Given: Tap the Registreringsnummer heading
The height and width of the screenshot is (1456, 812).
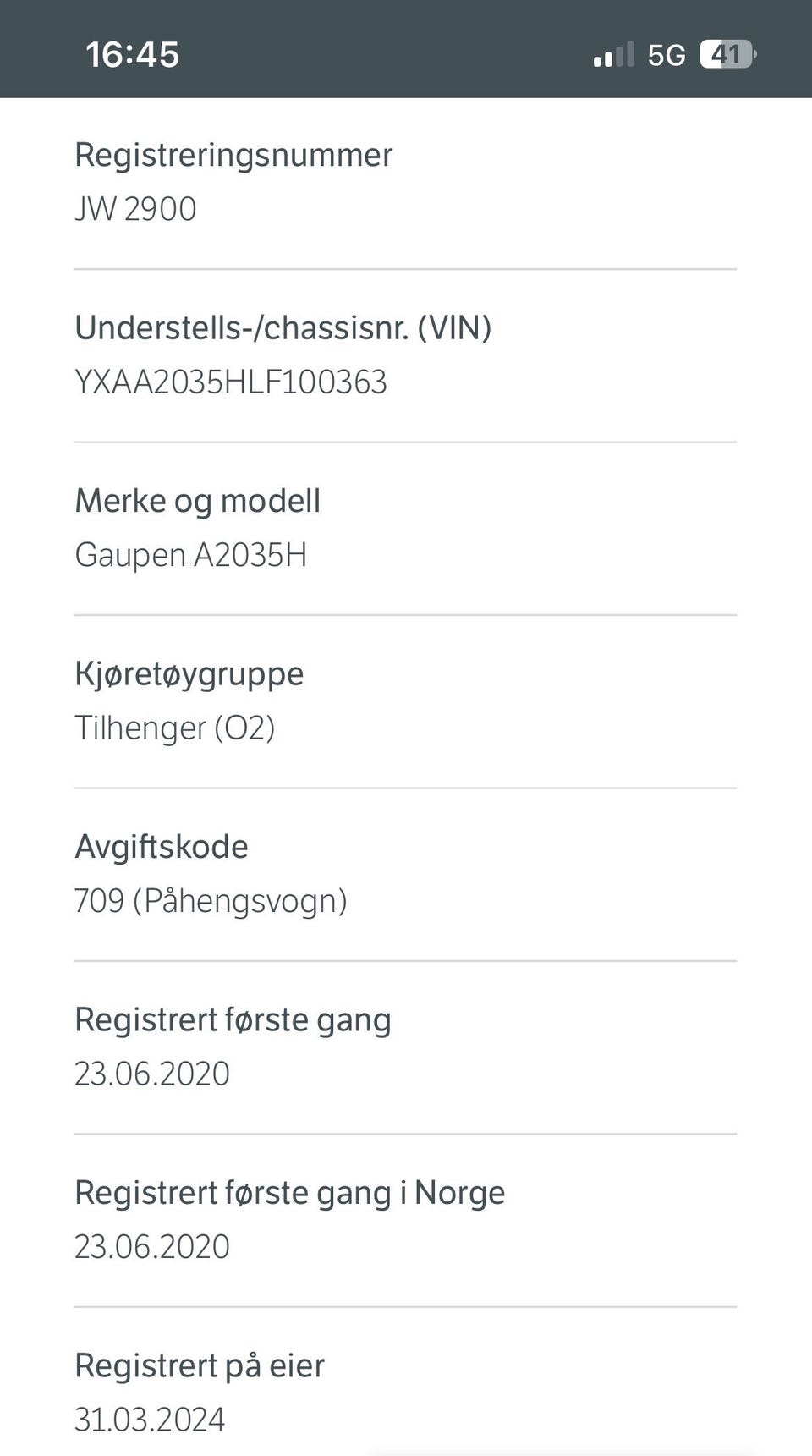Looking at the screenshot, I should pos(233,154).
